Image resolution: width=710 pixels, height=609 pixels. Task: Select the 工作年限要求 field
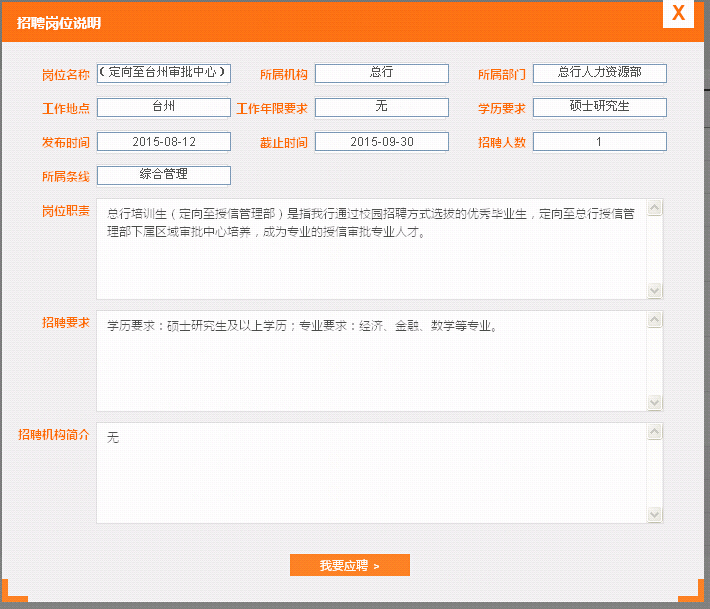coord(381,107)
